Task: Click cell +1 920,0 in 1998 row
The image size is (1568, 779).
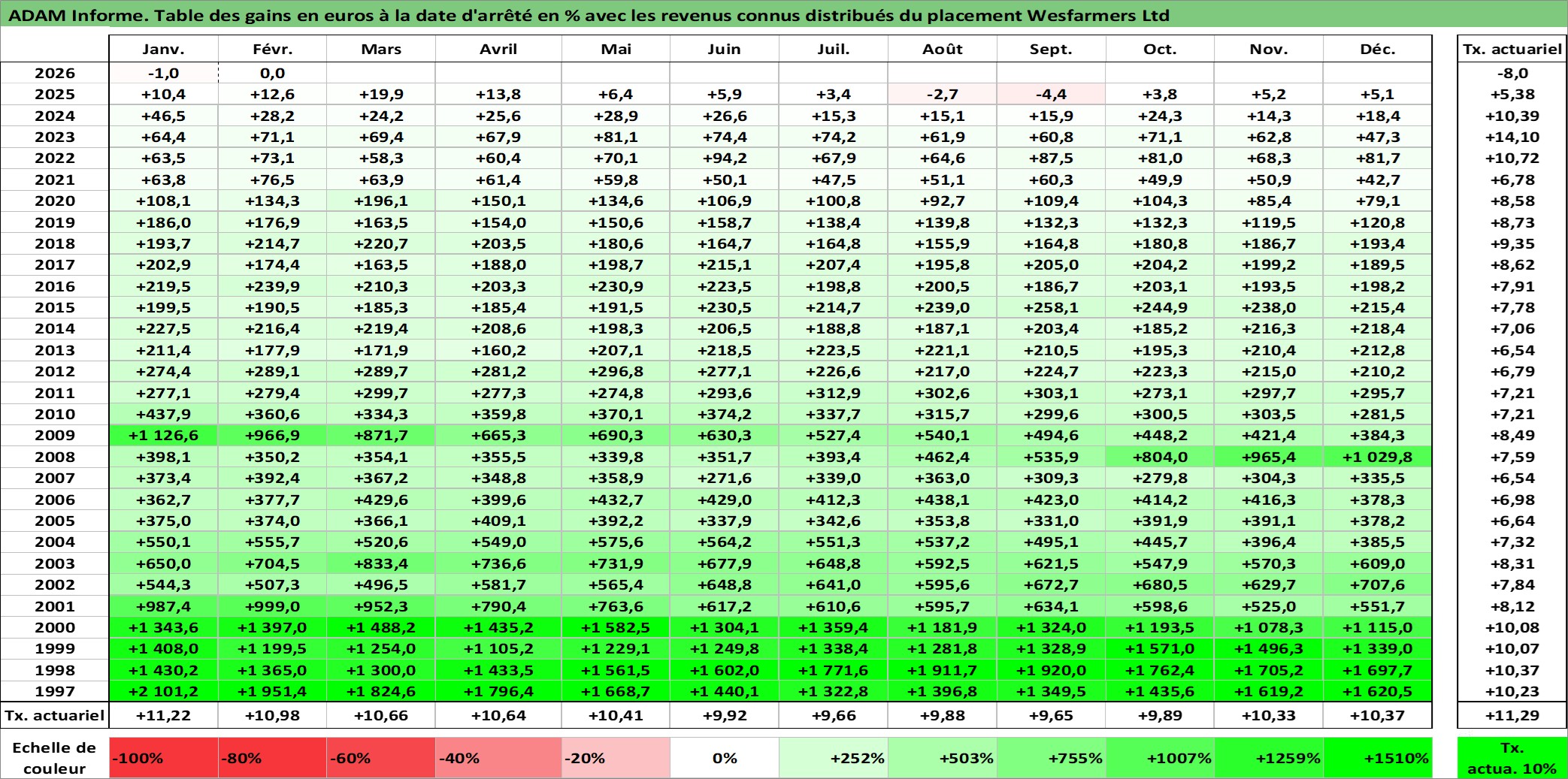Action: (1051, 670)
